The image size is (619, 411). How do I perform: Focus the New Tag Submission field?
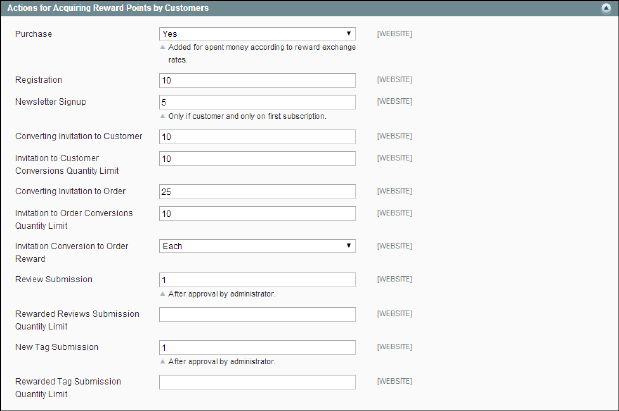[x=257, y=347]
